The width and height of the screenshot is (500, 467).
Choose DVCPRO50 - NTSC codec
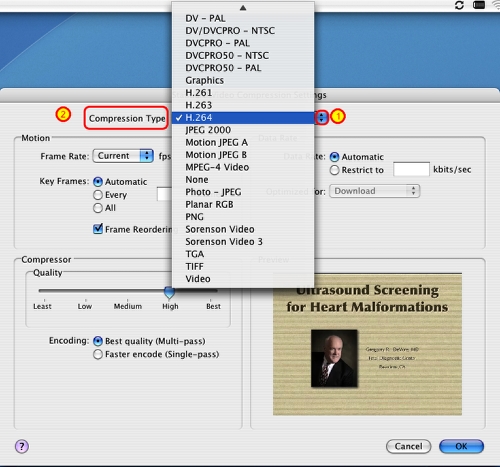click(243, 55)
